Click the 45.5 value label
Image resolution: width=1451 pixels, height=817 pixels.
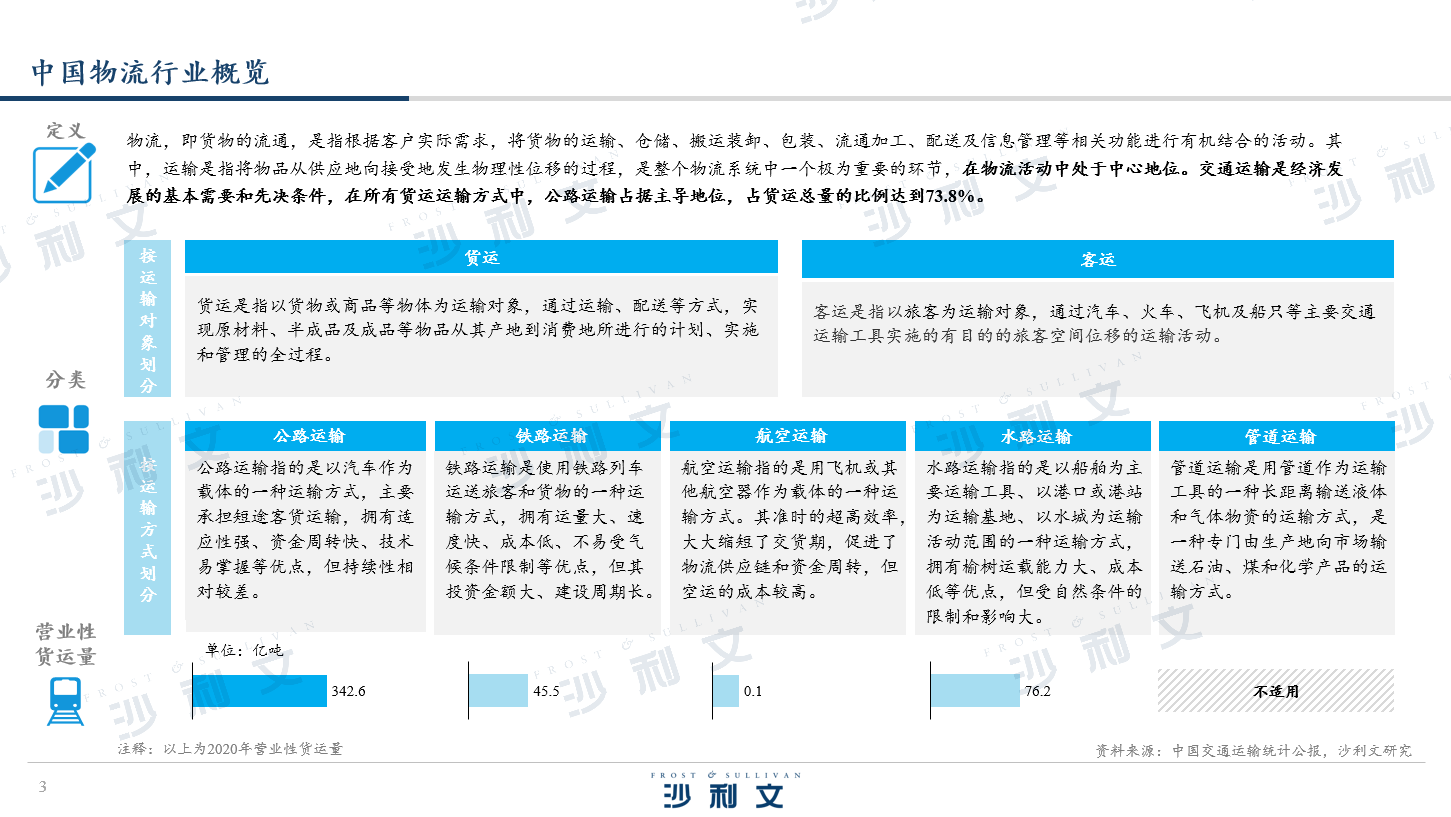point(546,692)
